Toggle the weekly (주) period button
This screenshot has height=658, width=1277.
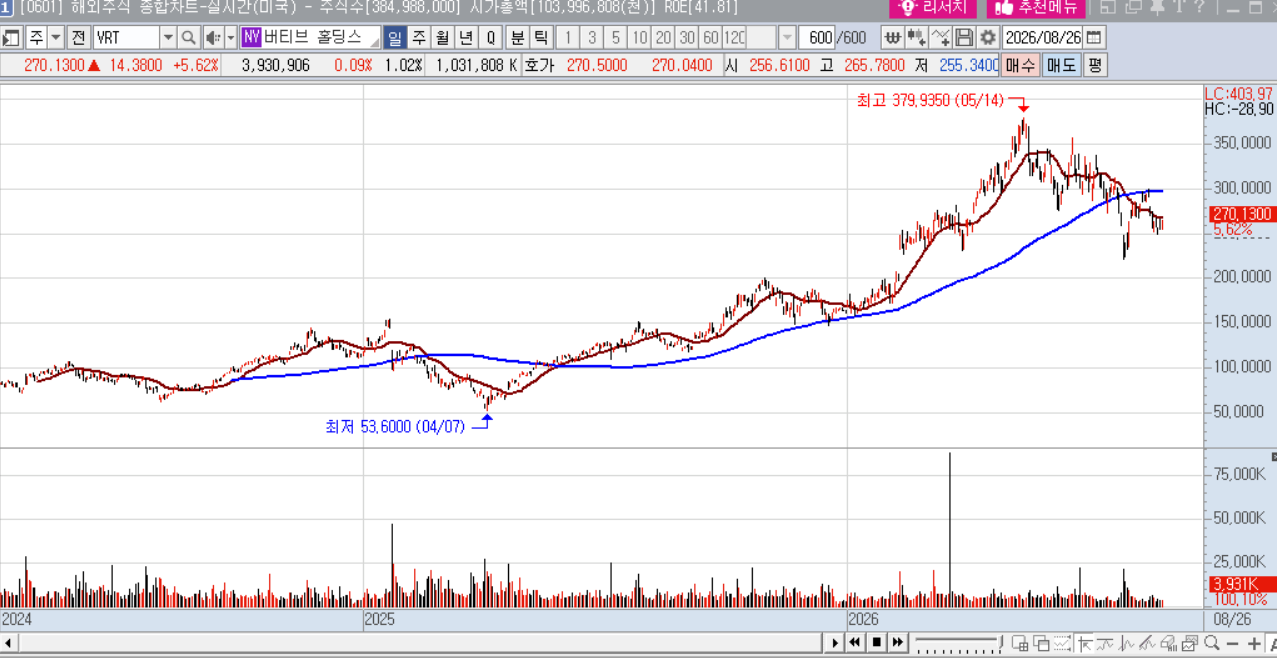418,38
